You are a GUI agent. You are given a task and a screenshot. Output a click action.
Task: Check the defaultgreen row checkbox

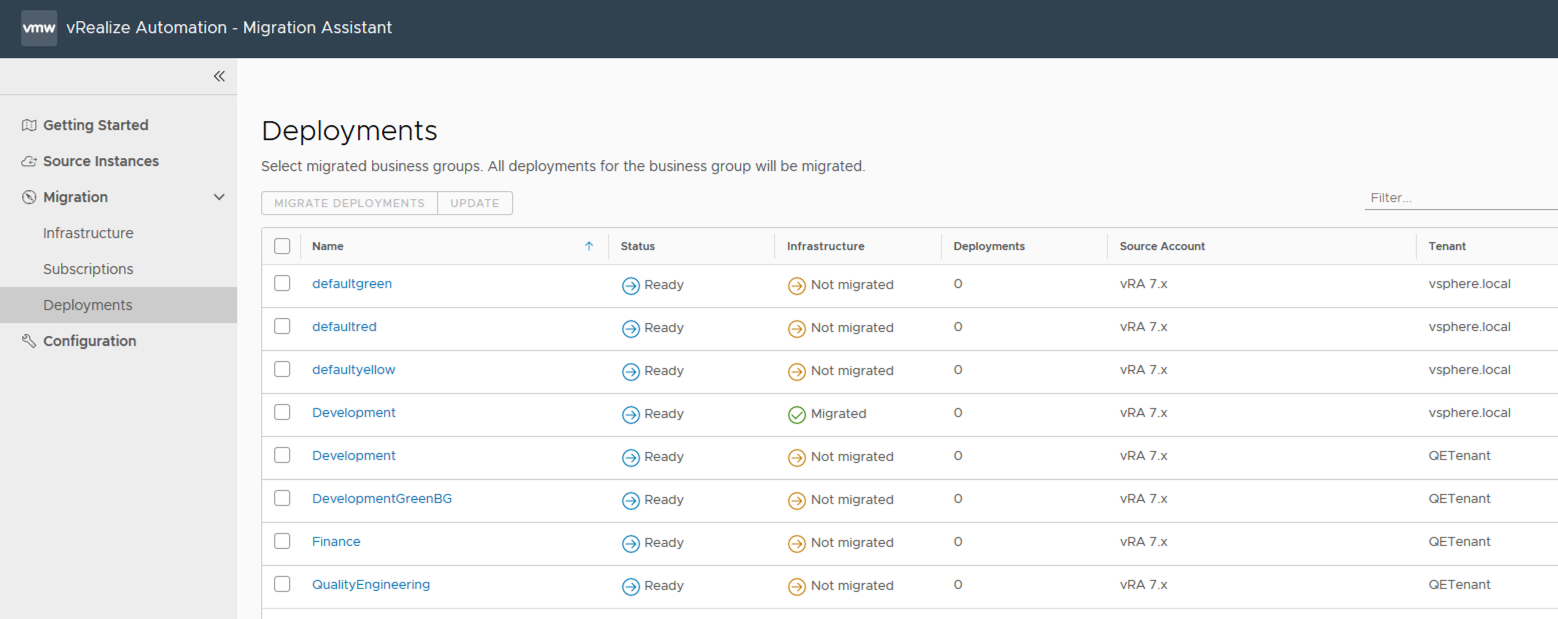pos(282,283)
